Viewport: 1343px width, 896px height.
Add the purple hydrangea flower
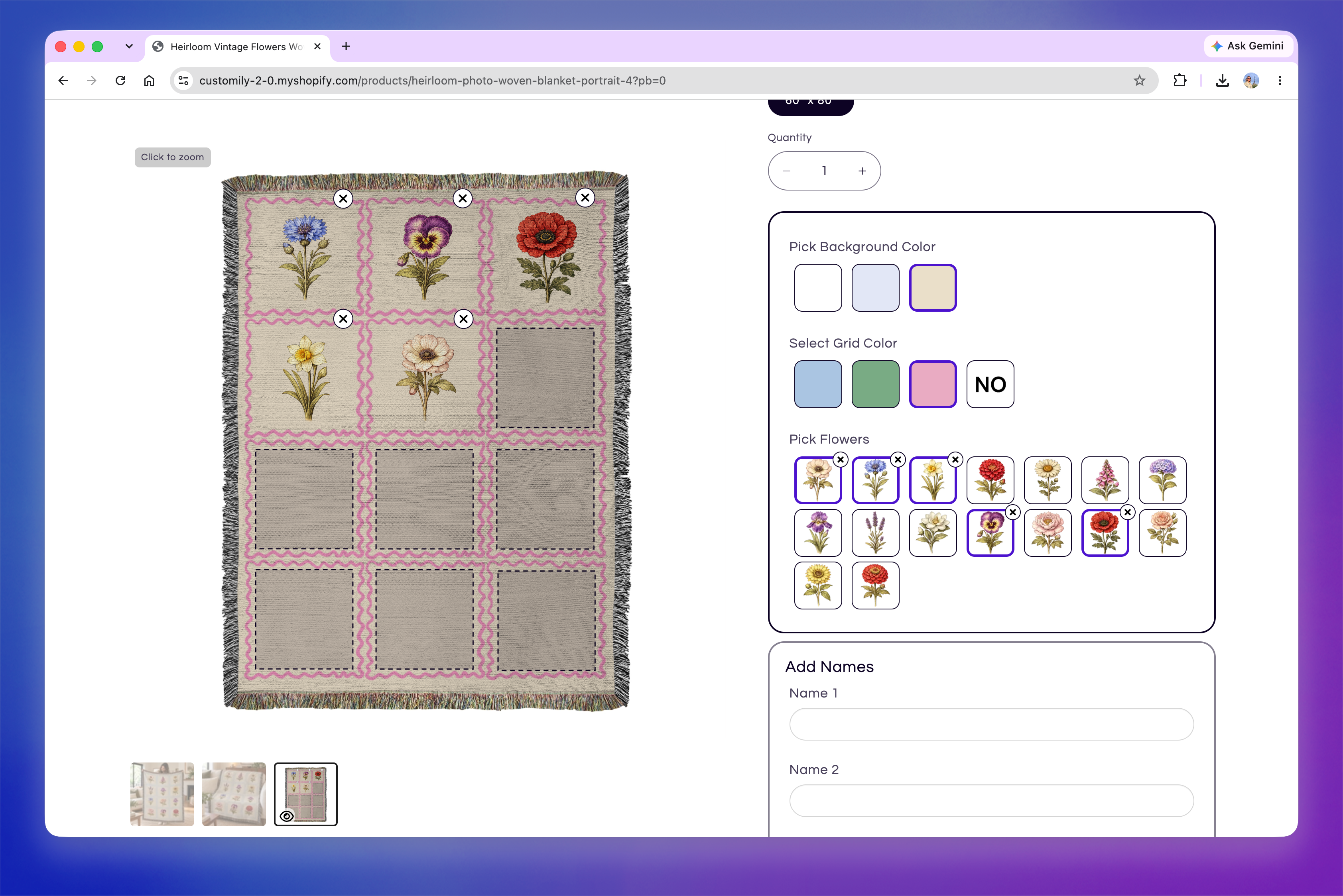tap(1163, 480)
